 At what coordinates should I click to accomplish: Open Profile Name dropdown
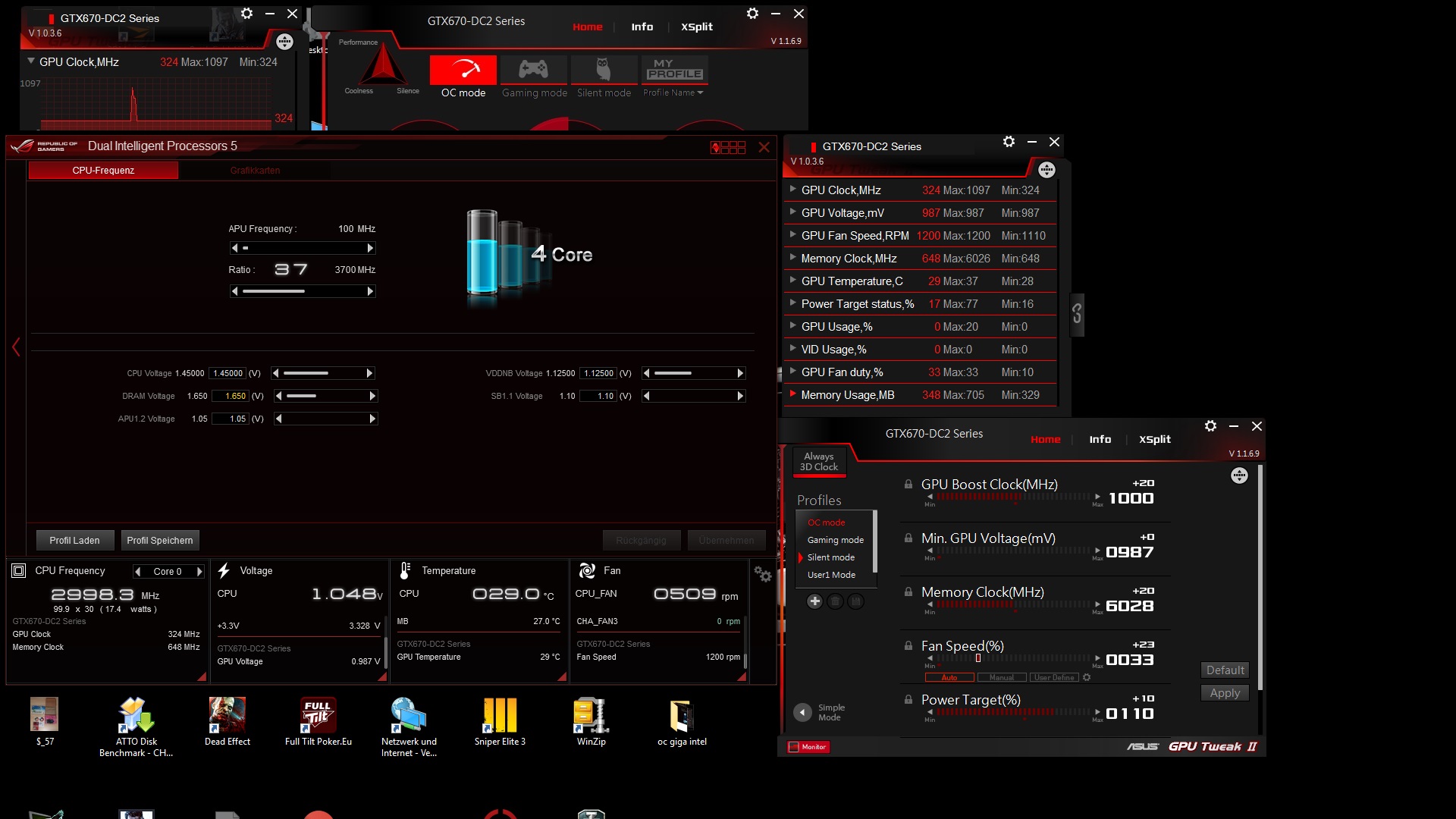pyautogui.click(x=673, y=93)
